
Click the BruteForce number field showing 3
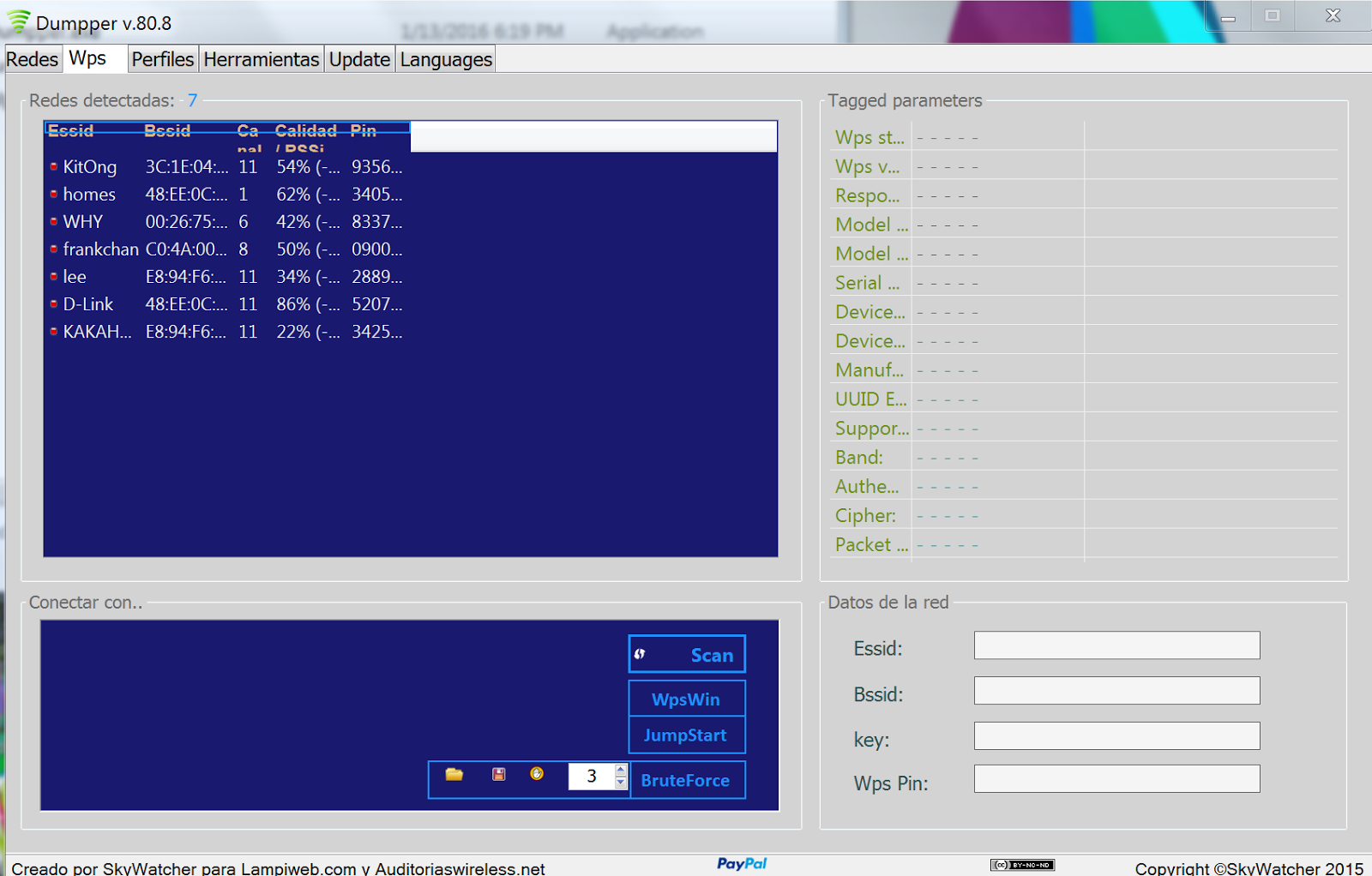coord(592,777)
